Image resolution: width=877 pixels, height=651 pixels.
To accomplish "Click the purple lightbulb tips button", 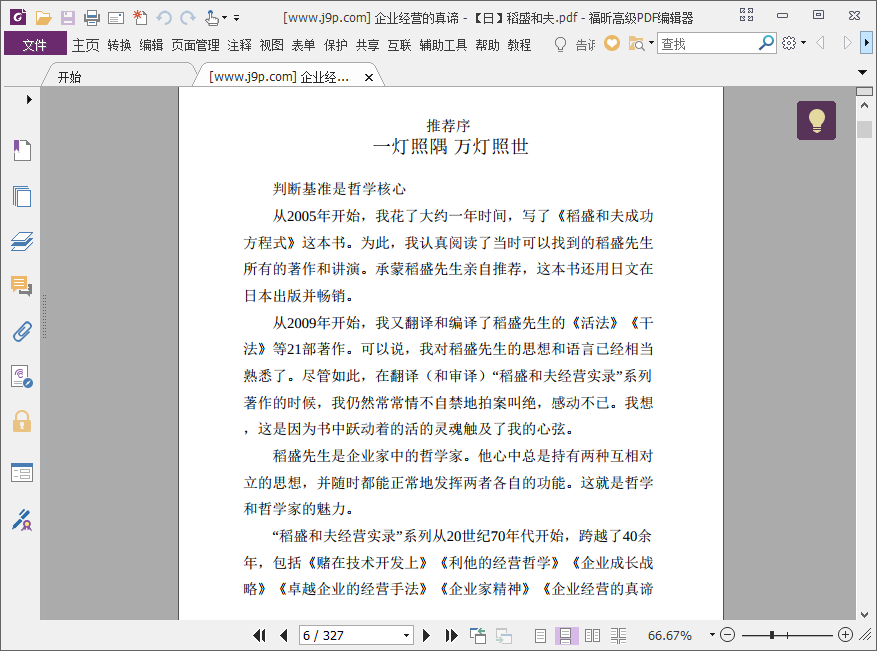I will 817,120.
